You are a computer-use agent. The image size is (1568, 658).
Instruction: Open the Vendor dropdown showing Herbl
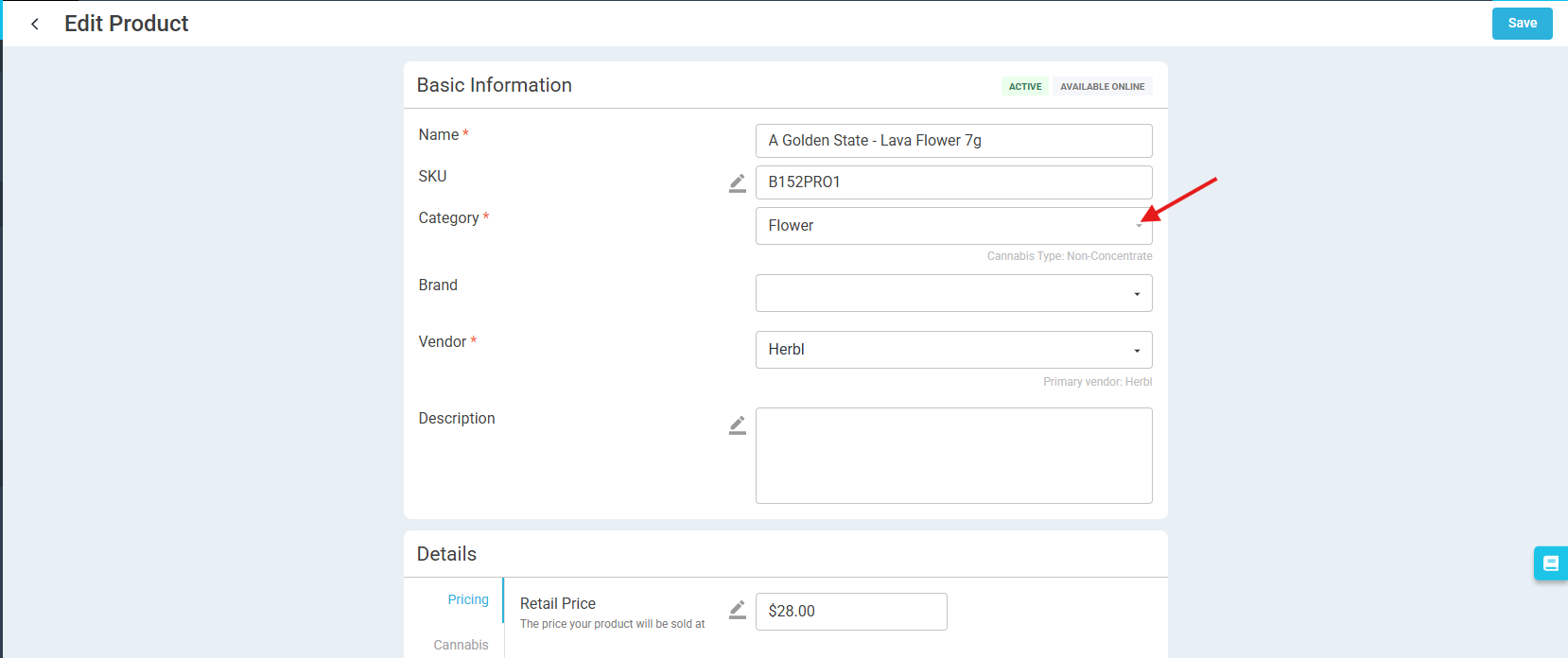point(953,350)
